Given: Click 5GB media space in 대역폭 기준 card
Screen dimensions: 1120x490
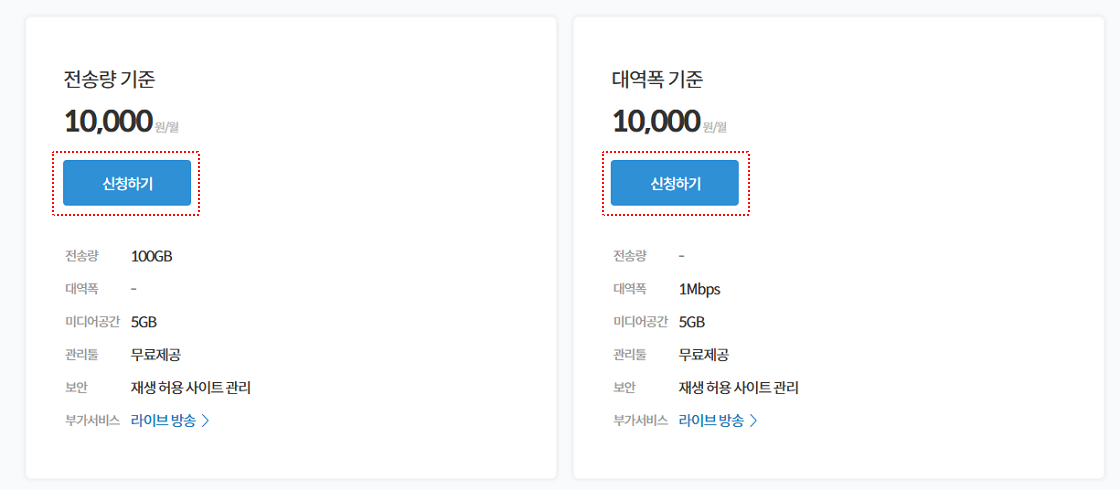Looking at the screenshot, I should tap(691, 322).
